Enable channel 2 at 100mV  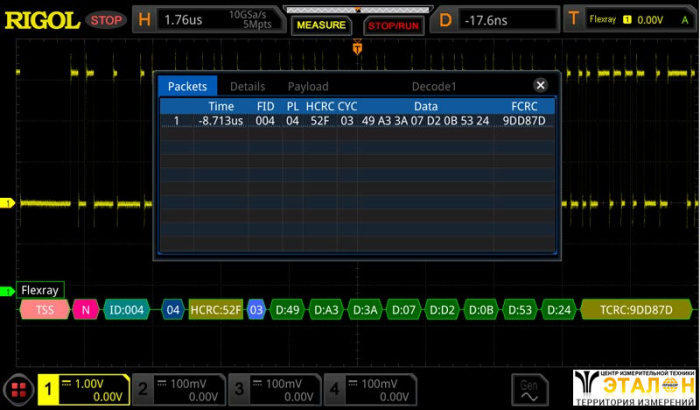[x=179, y=390]
